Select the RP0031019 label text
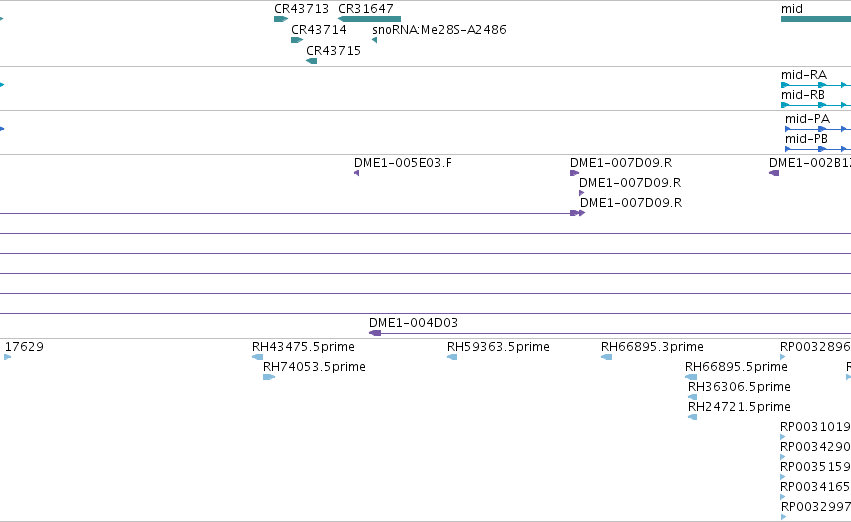The image size is (851, 522). coord(815,427)
